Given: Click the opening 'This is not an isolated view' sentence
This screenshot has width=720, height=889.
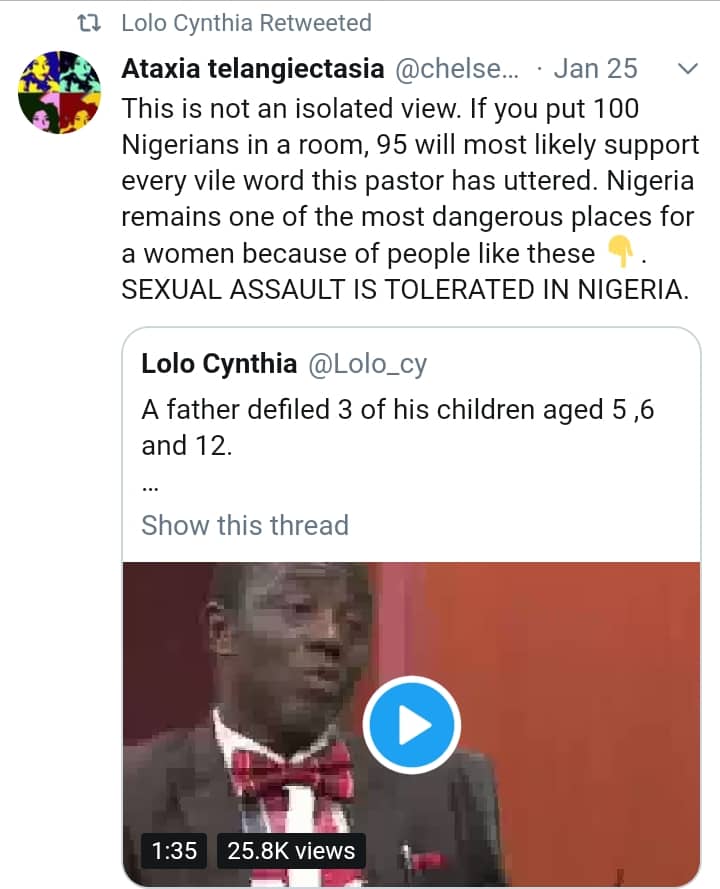Looking at the screenshot, I should 300,107.
